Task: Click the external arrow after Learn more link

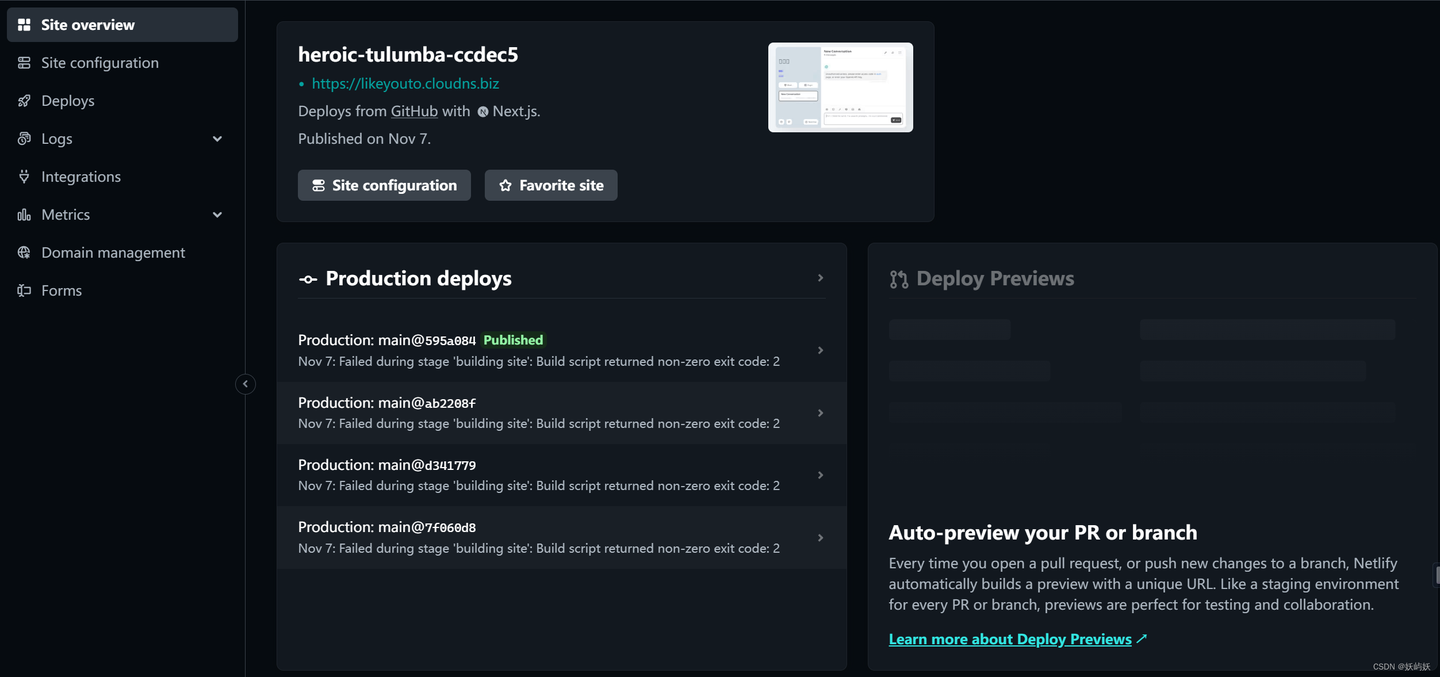Action: (x=1142, y=639)
